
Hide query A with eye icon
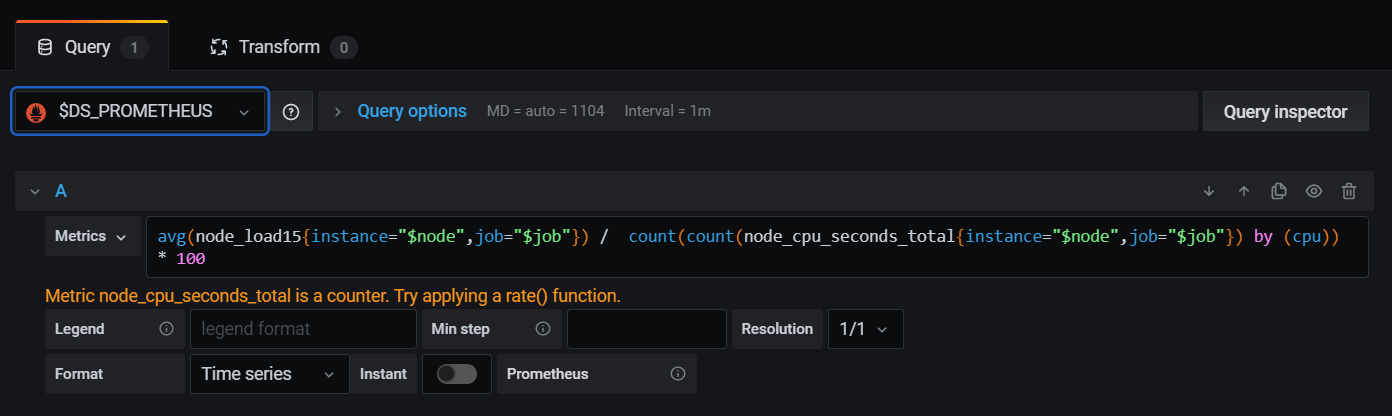1314,191
